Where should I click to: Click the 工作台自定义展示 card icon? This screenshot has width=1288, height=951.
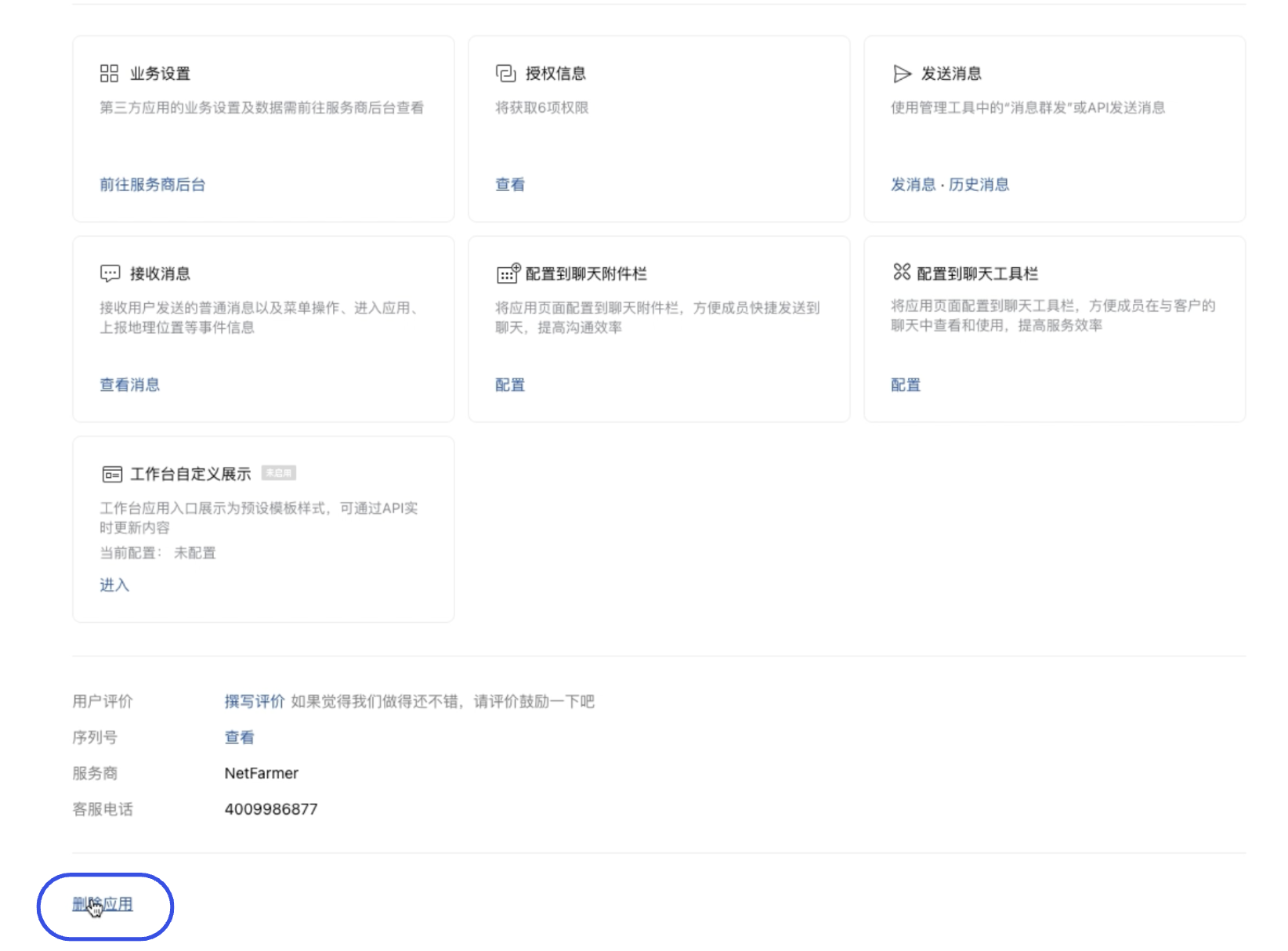[110, 472]
